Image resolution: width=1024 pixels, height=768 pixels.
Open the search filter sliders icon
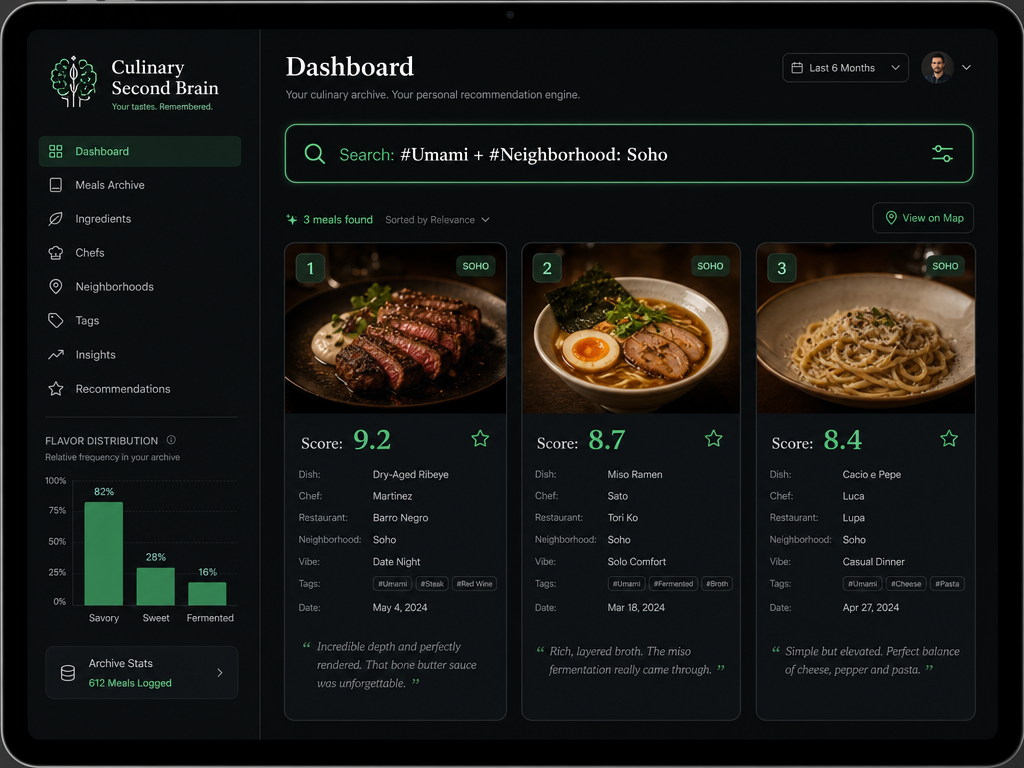click(x=942, y=154)
